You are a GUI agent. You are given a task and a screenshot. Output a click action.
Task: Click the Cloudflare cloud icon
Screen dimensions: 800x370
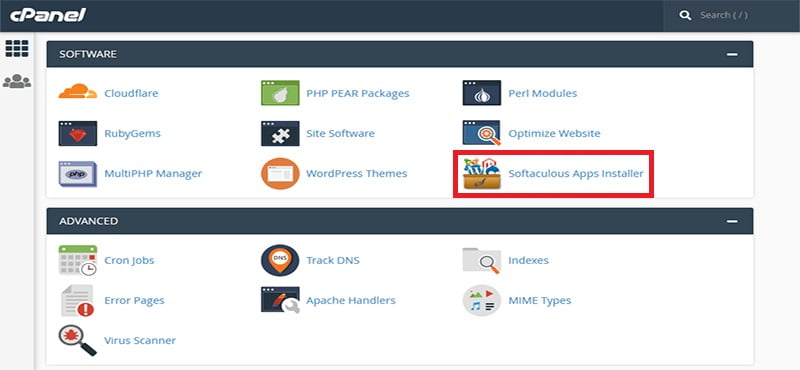[78, 92]
